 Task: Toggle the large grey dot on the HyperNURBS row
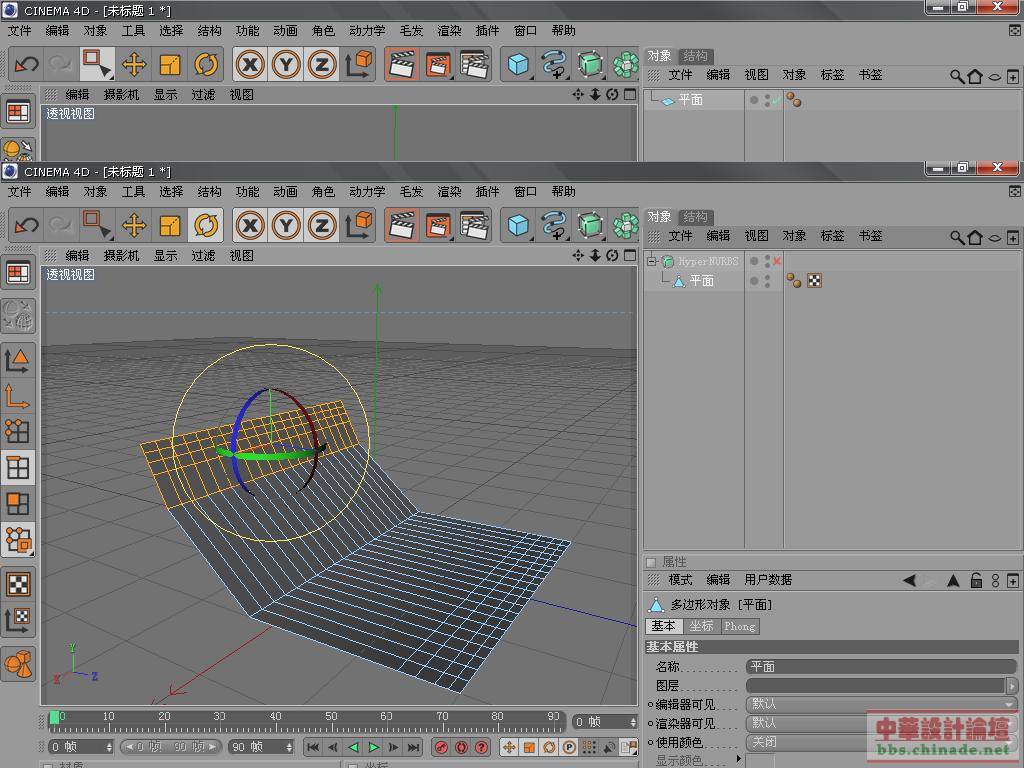[x=754, y=261]
